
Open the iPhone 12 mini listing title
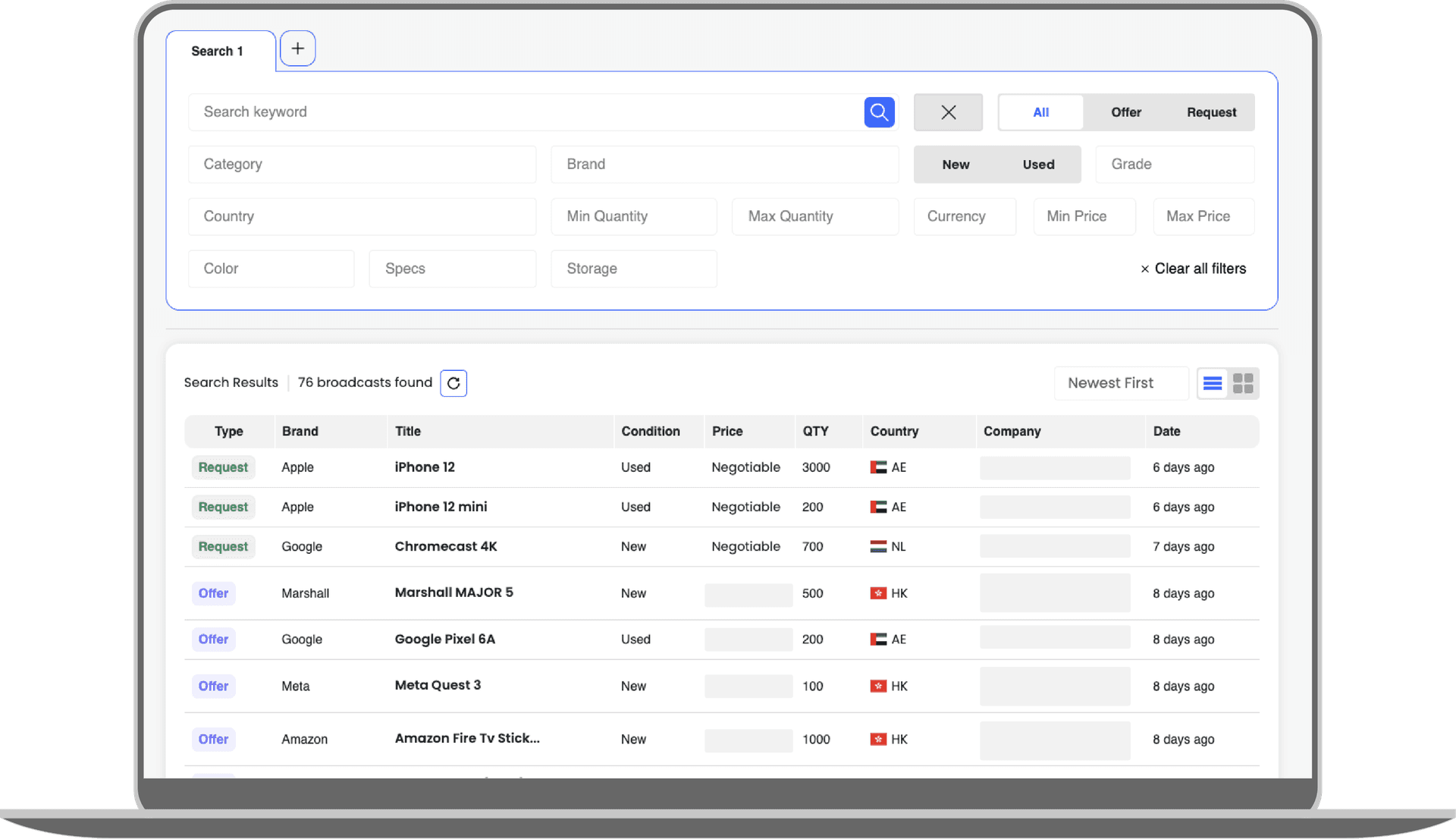(x=441, y=507)
